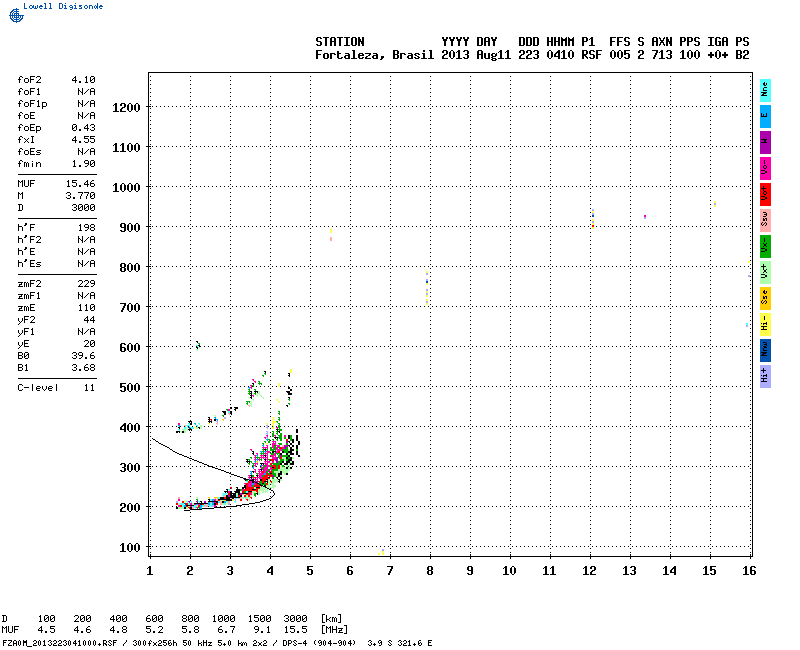Click the 300 km y-axis label
Viewport: 800px width, 650px height.
point(130,467)
